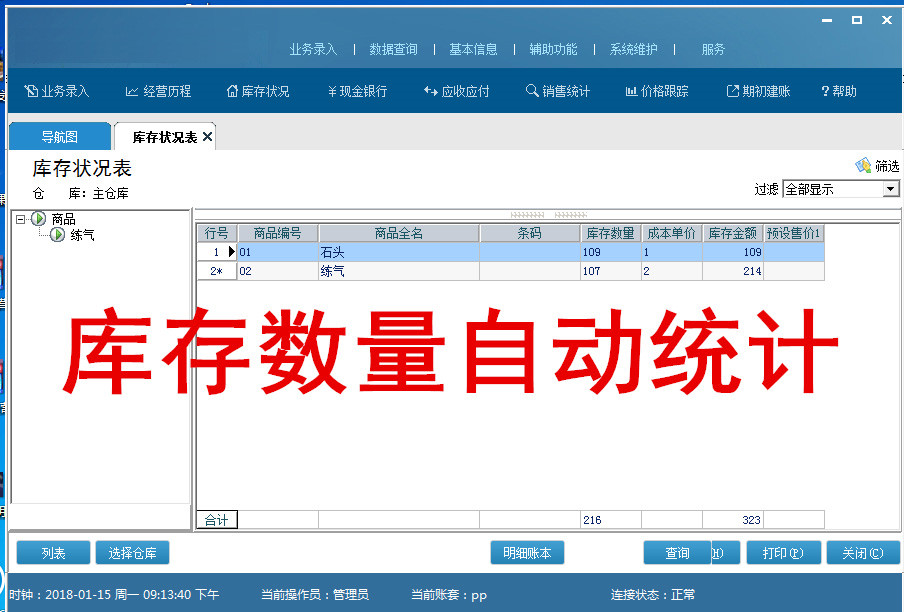Screen dimensions: 904x612
Task: Expand the 过滤 全部显示 dropdown
Action: point(890,189)
